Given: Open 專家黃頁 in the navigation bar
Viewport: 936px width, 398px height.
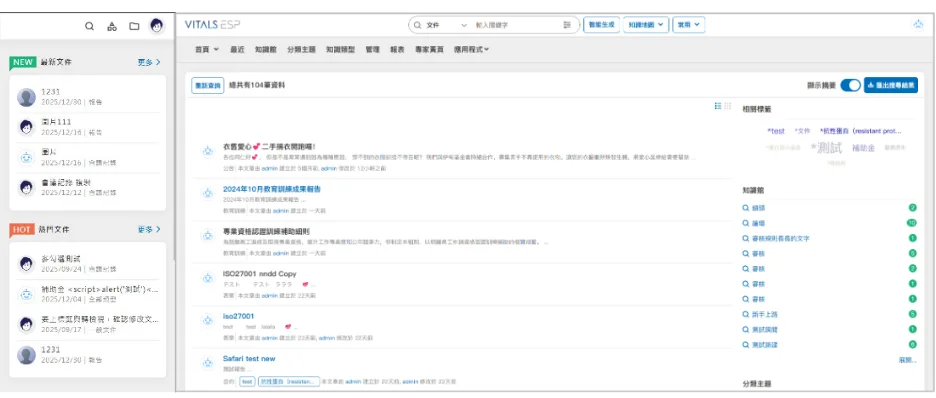Looking at the screenshot, I should (x=429, y=50).
